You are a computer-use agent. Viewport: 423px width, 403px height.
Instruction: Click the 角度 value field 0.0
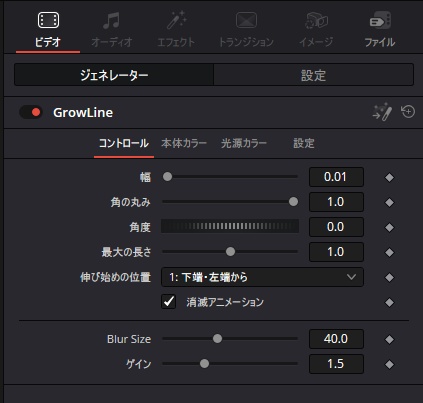[x=336, y=227]
